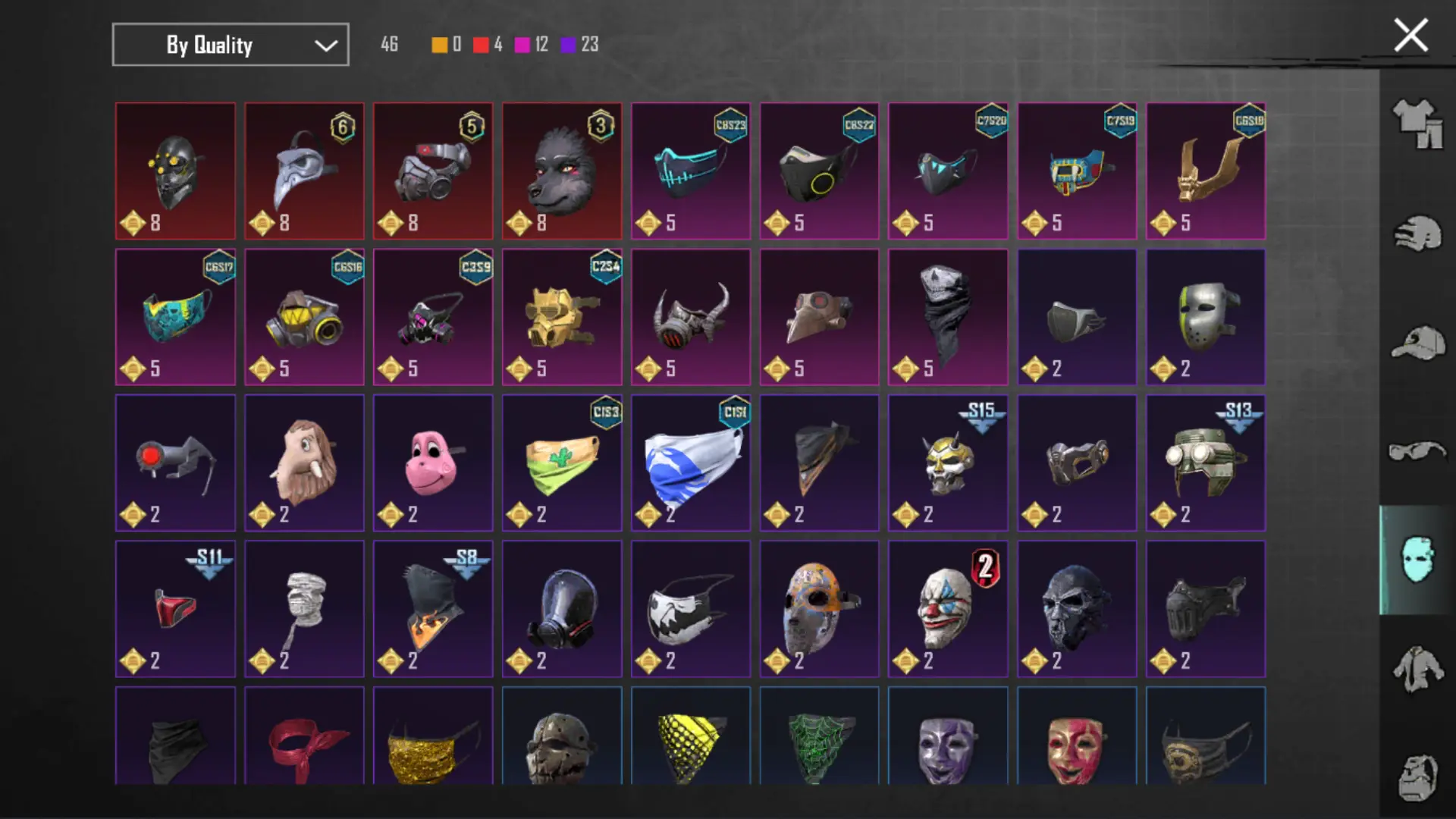1456x819 pixels.
Task: Open the cap headwear category icon
Action: (x=1417, y=343)
